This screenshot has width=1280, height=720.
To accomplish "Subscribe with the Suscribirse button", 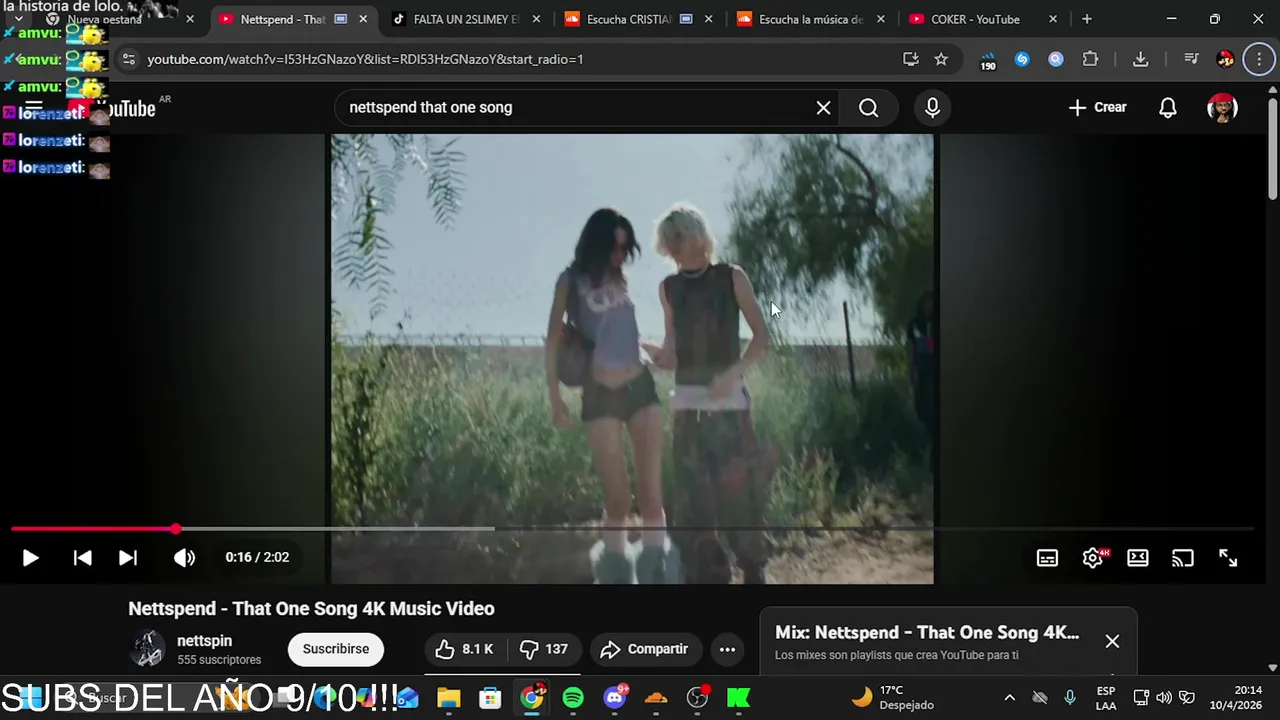I will 336,649.
